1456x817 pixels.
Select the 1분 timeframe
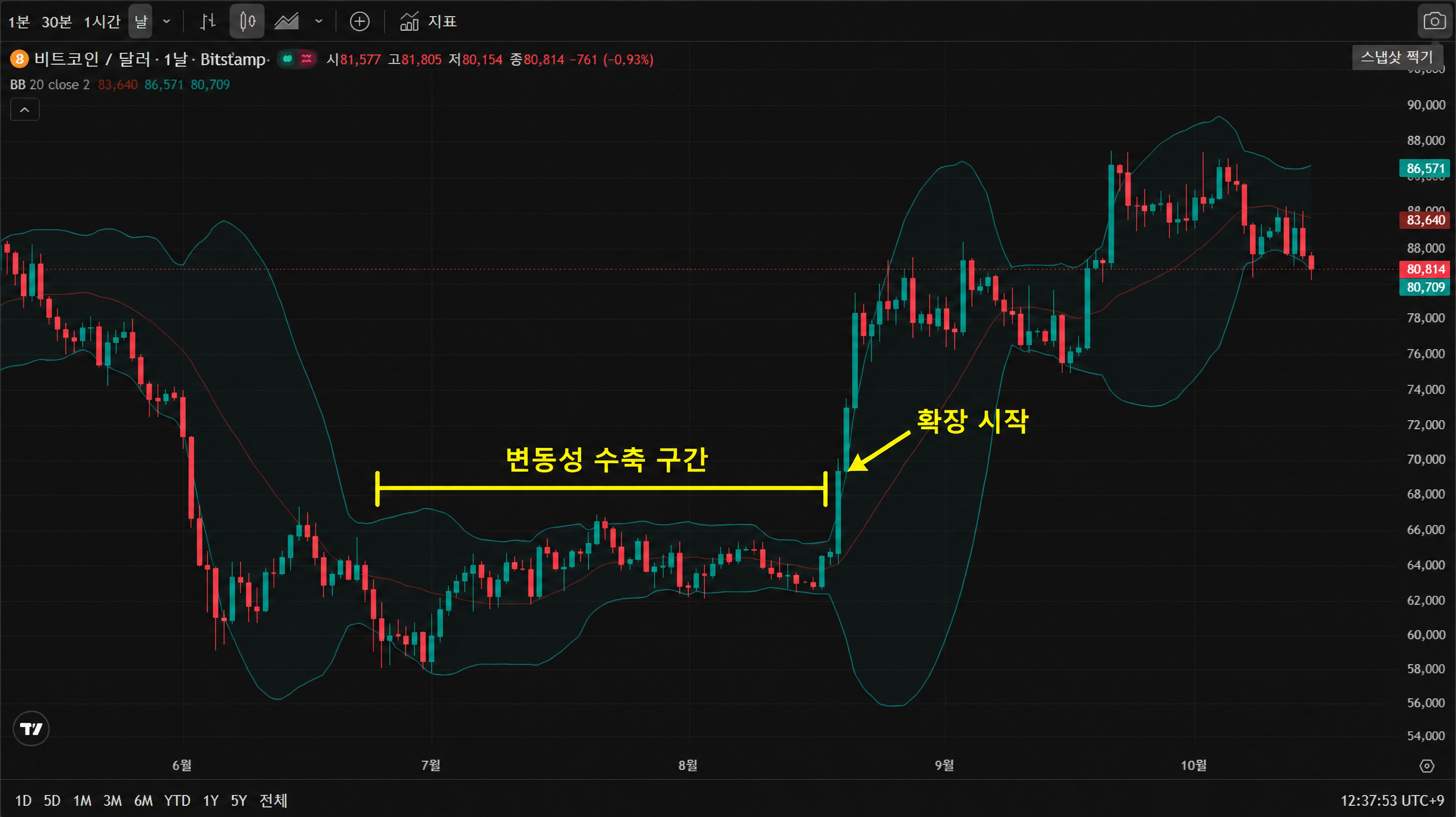click(x=19, y=21)
